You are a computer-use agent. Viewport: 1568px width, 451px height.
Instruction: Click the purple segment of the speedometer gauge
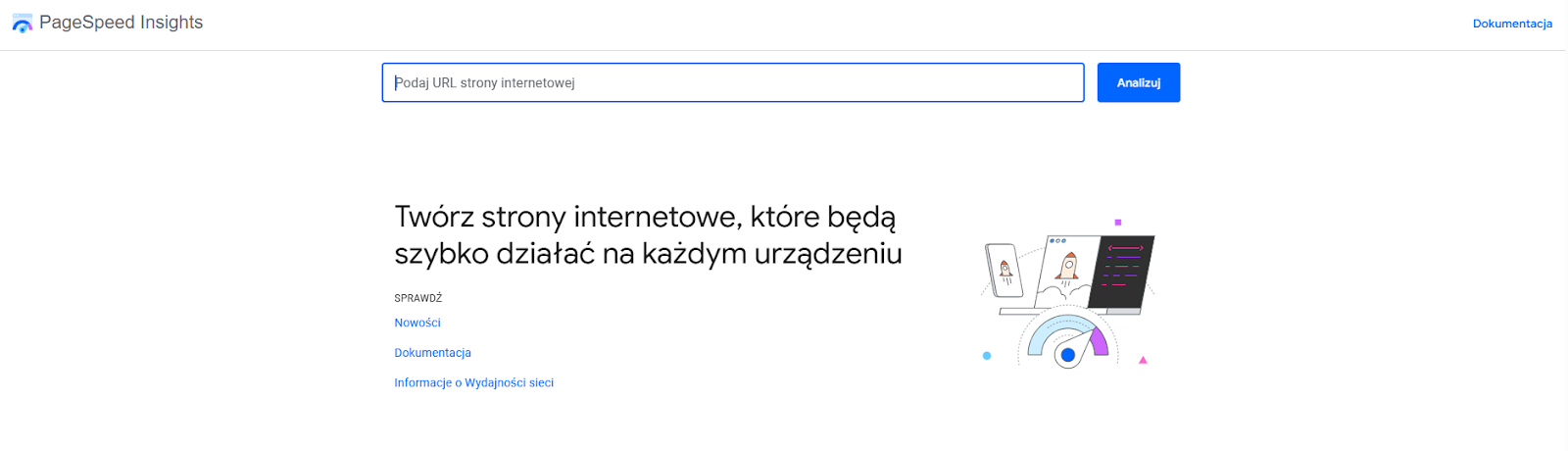click(x=1100, y=341)
